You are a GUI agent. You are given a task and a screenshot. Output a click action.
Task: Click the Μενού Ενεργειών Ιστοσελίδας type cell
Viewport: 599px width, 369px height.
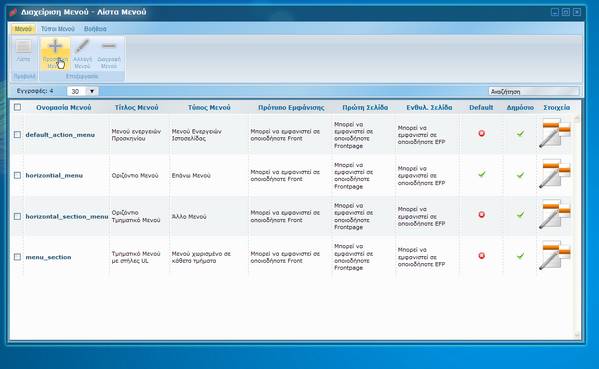pos(196,134)
